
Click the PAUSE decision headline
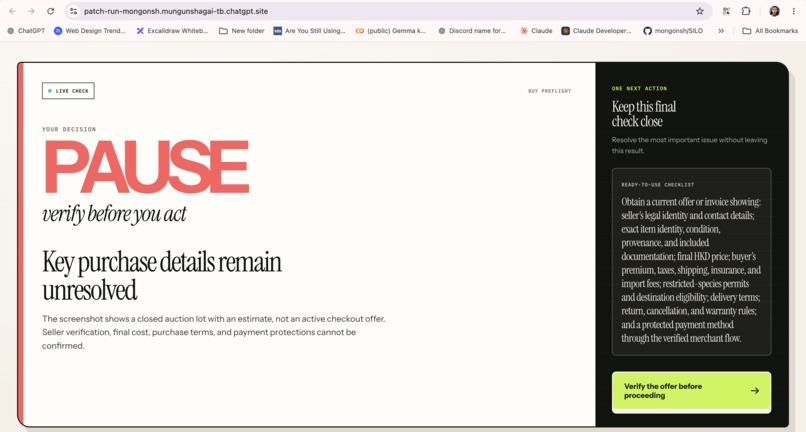coord(146,167)
